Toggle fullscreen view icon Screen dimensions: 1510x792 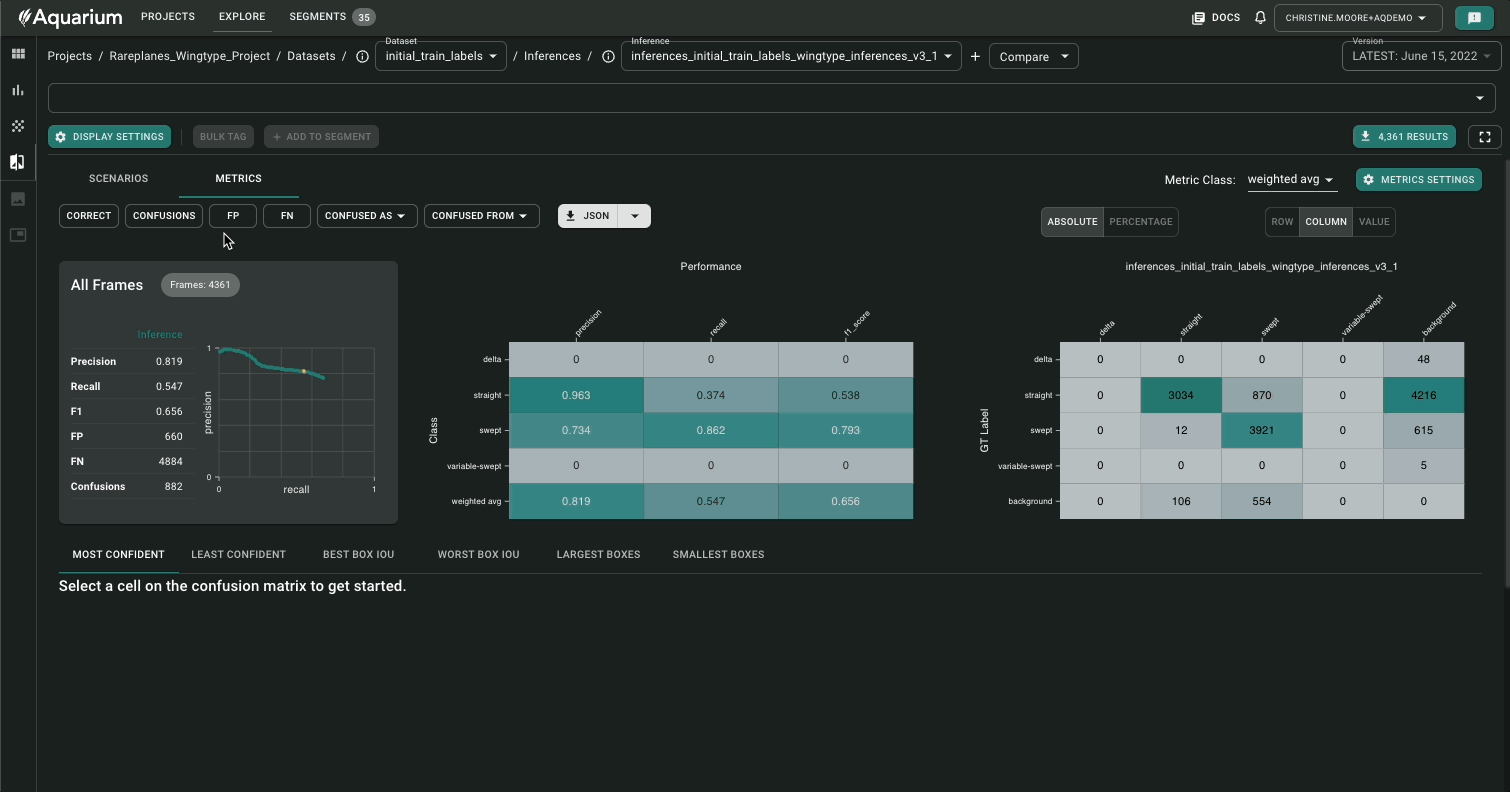[x=1484, y=137]
